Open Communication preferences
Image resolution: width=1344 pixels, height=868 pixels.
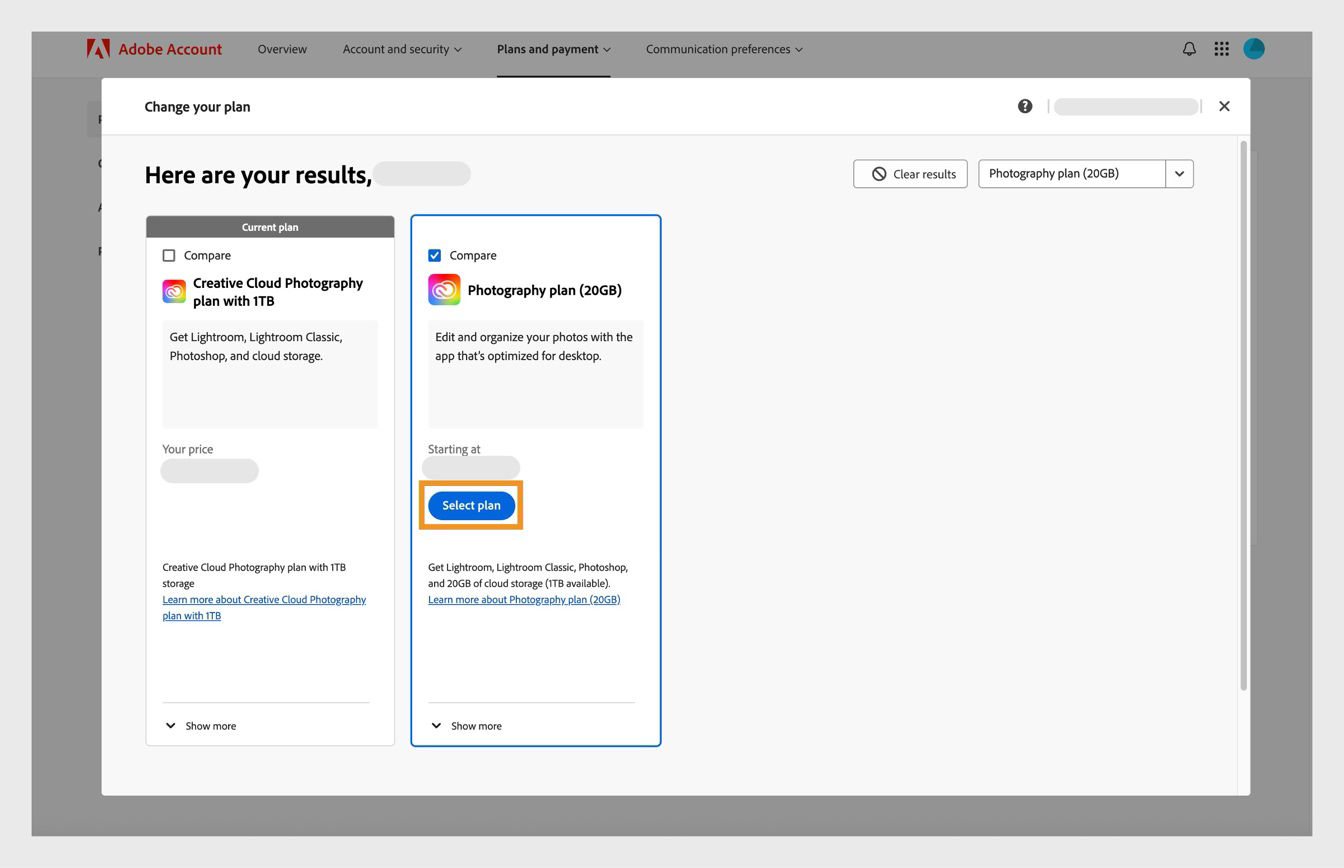723,48
